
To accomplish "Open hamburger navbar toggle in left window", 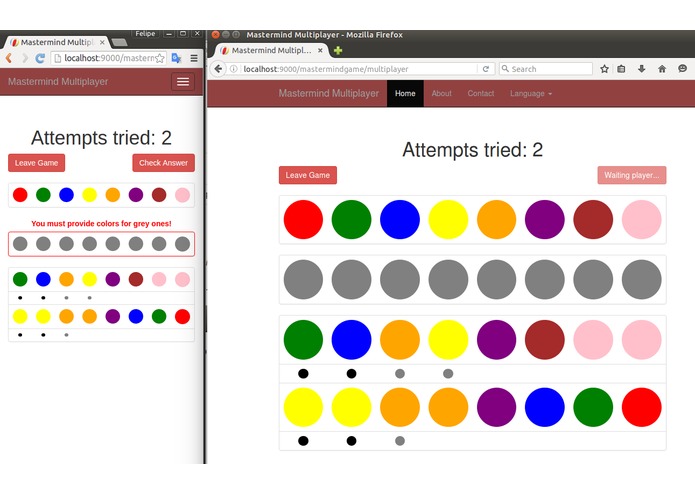I will coord(183,82).
